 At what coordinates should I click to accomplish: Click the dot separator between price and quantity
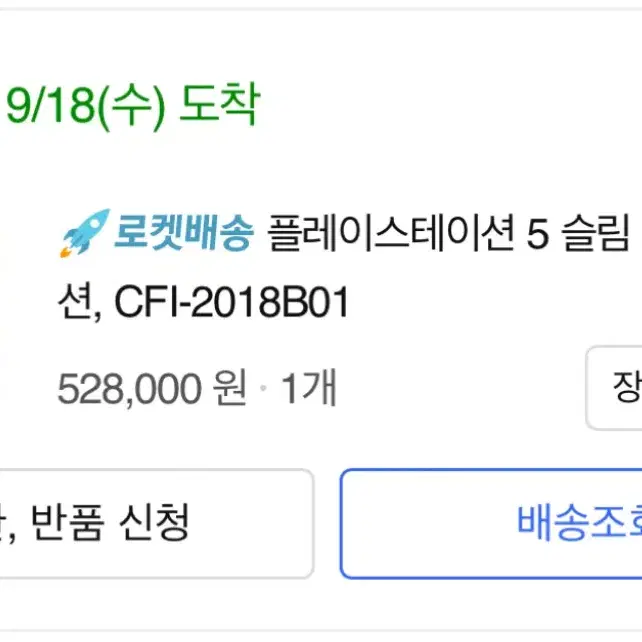pyautogui.click(x=263, y=387)
